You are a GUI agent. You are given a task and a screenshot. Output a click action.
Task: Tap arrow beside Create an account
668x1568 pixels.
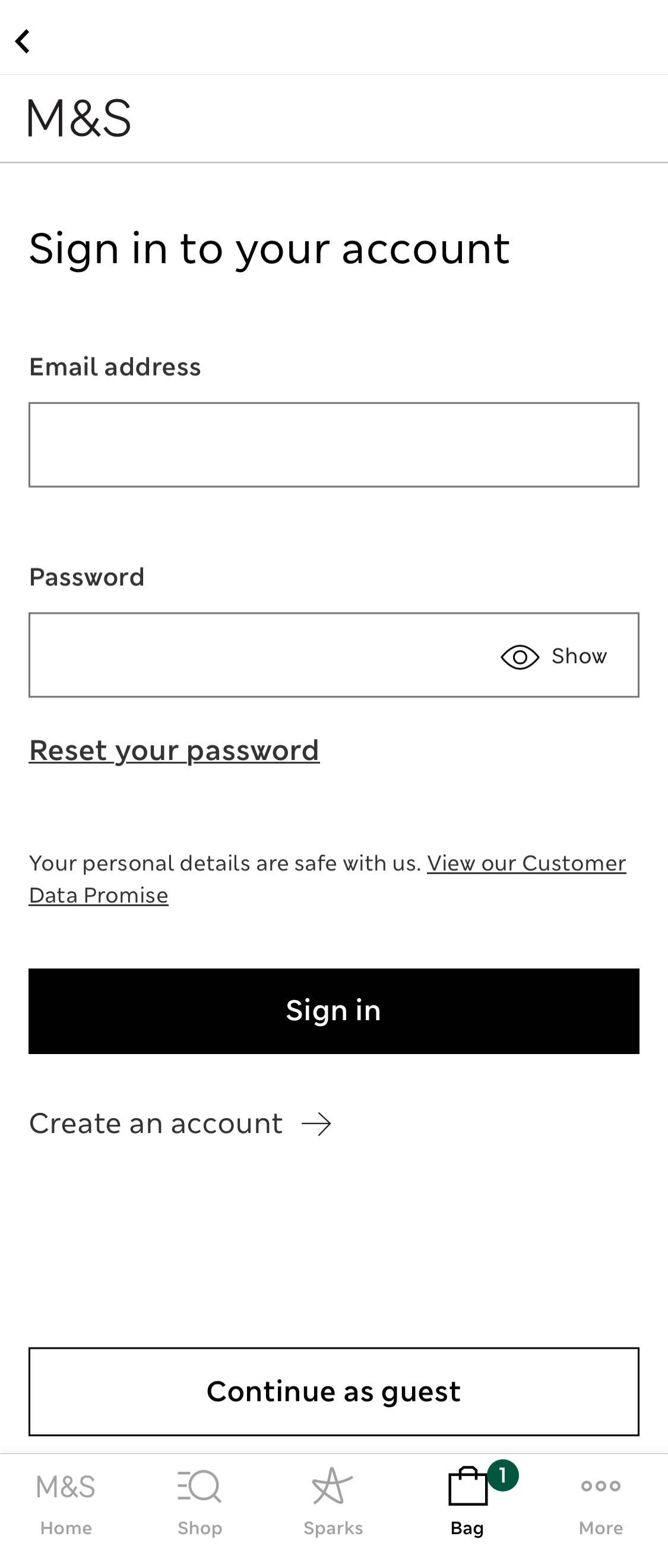[x=316, y=1124]
